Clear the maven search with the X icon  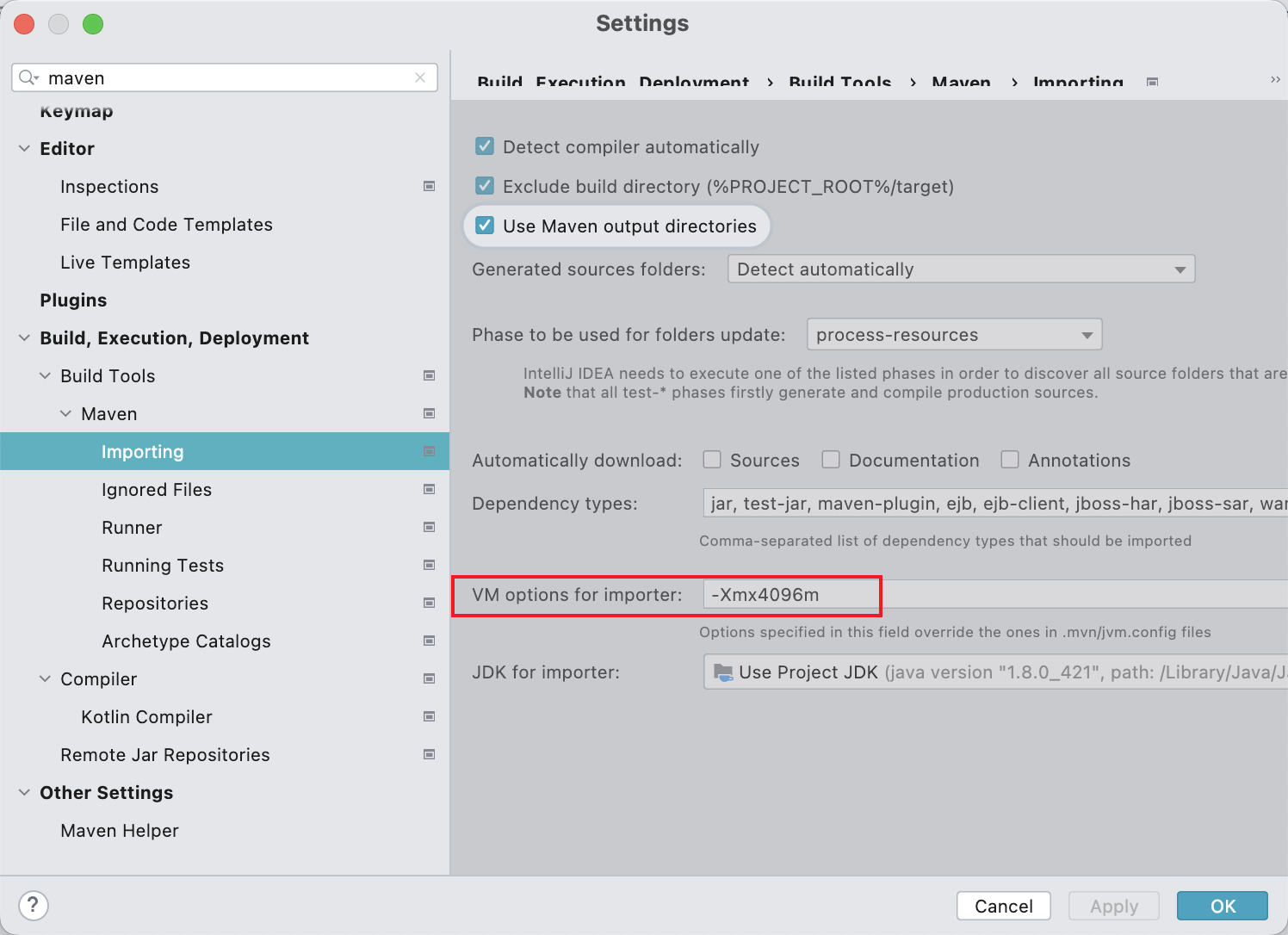(x=420, y=77)
